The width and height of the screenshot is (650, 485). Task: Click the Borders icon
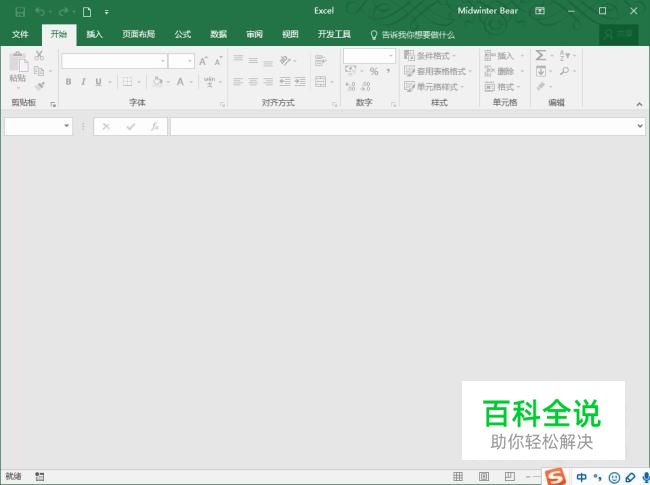pyautogui.click(x=127, y=82)
